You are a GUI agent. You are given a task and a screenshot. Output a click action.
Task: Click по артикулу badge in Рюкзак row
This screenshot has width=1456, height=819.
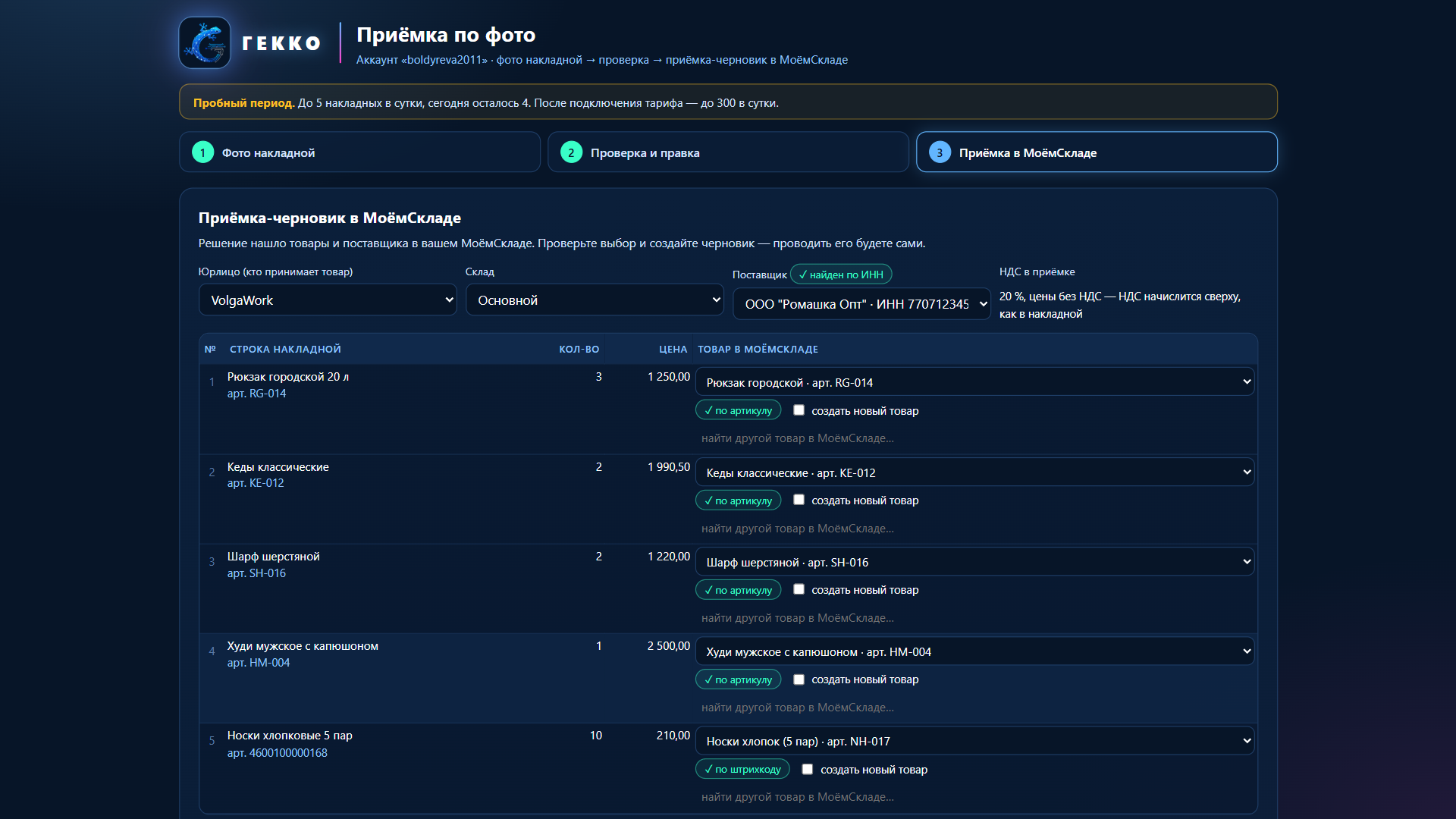(x=738, y=410)
